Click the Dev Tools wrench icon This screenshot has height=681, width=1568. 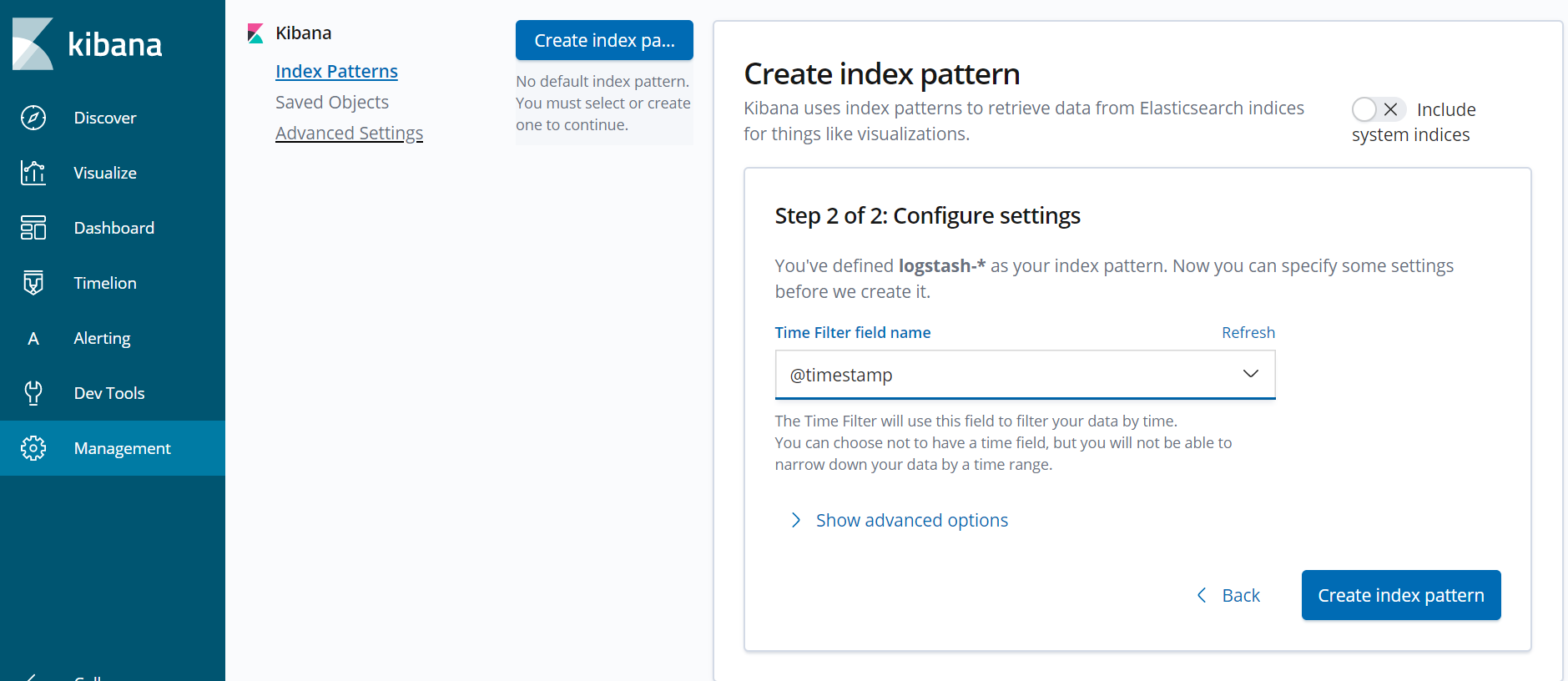click(x=33, y=393)
